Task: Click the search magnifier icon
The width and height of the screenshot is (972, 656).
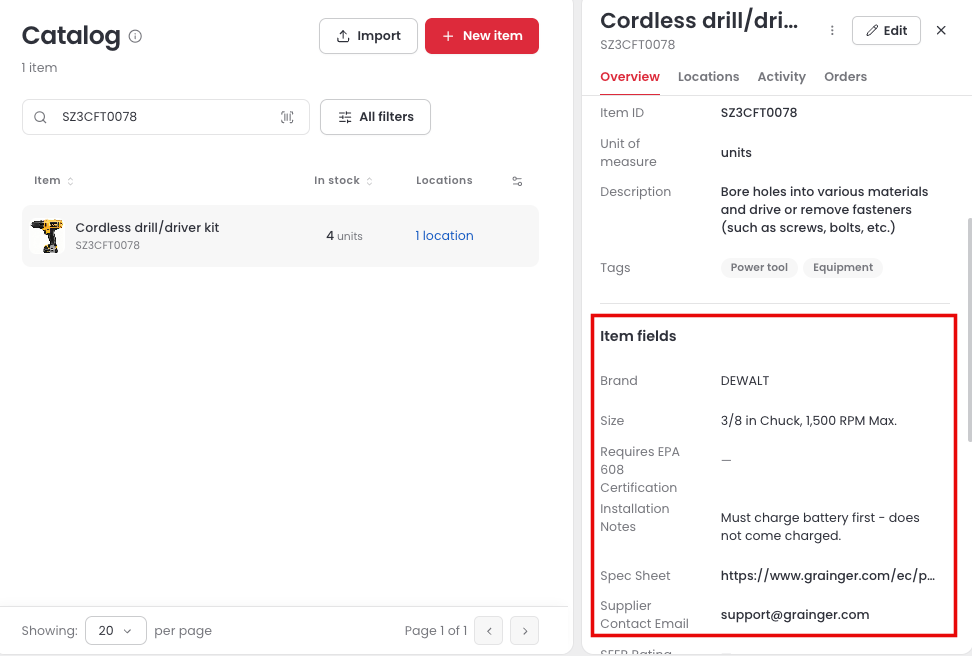Action: click(40, 117)
